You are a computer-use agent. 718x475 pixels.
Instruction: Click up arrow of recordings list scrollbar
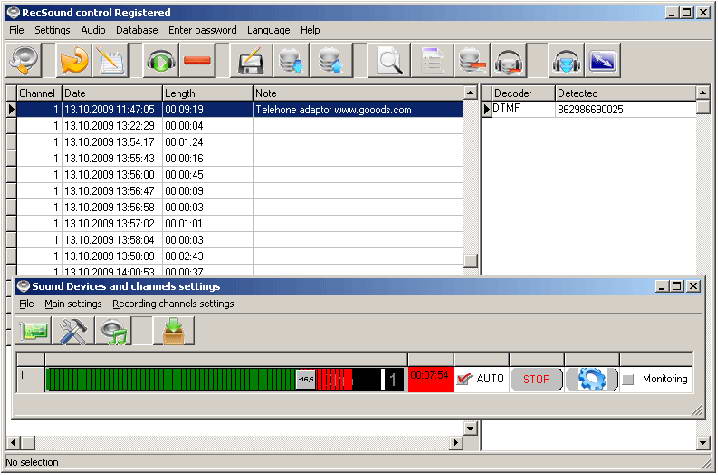tap(470, 93)
